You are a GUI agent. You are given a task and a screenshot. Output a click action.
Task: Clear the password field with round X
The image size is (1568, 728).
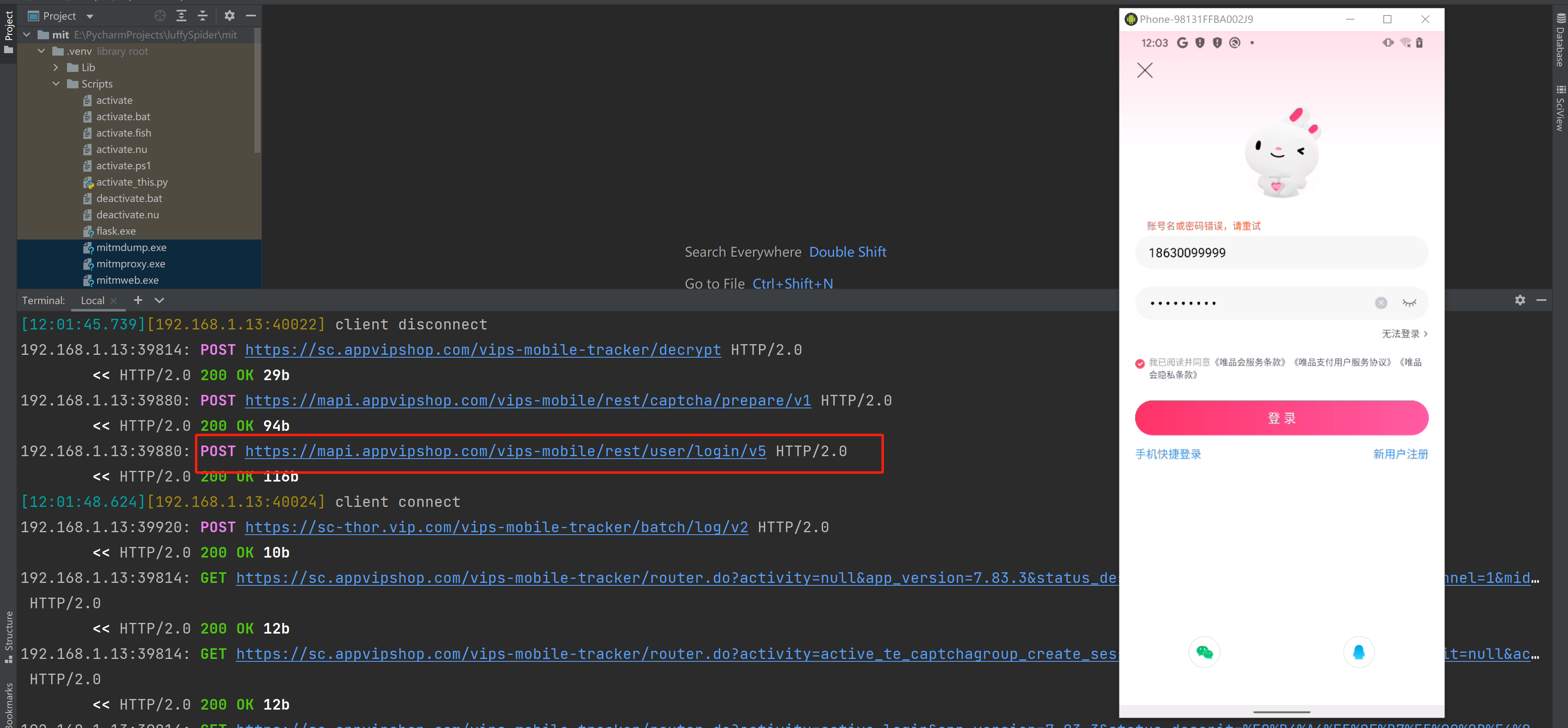[x=1381, y=303]
